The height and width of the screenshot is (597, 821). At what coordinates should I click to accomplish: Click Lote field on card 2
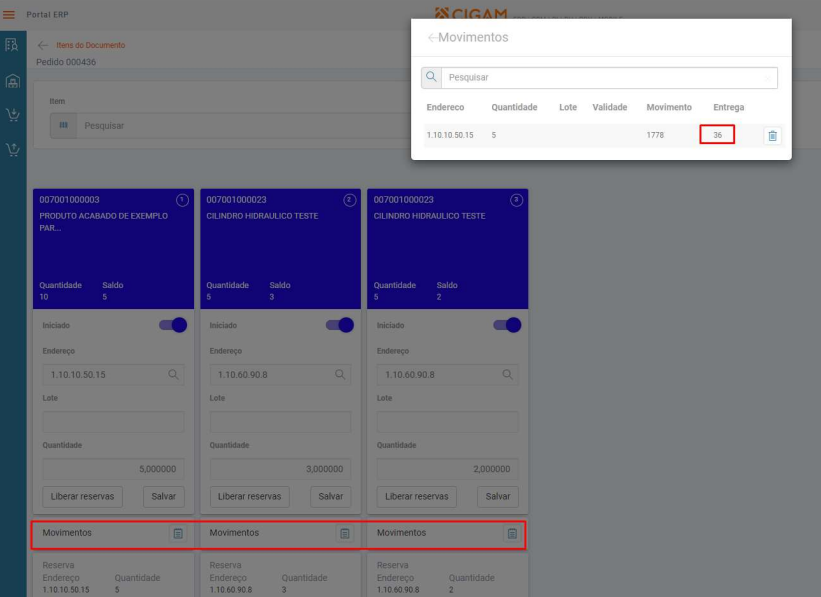[280, 422]
